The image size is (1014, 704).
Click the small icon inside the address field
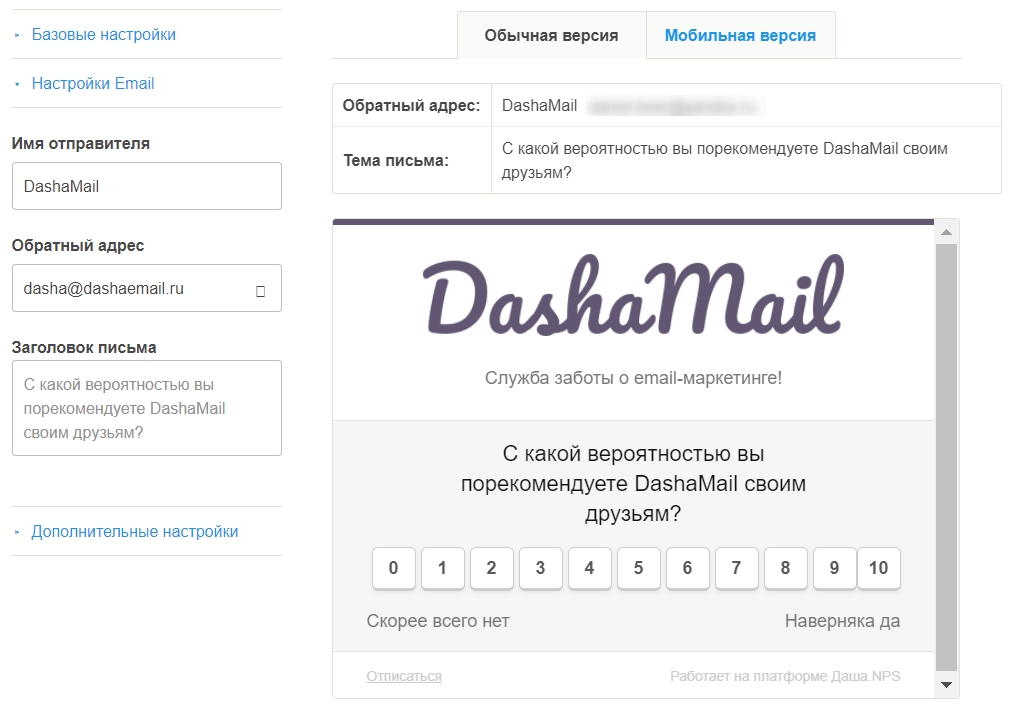click(x=261, y=292)
